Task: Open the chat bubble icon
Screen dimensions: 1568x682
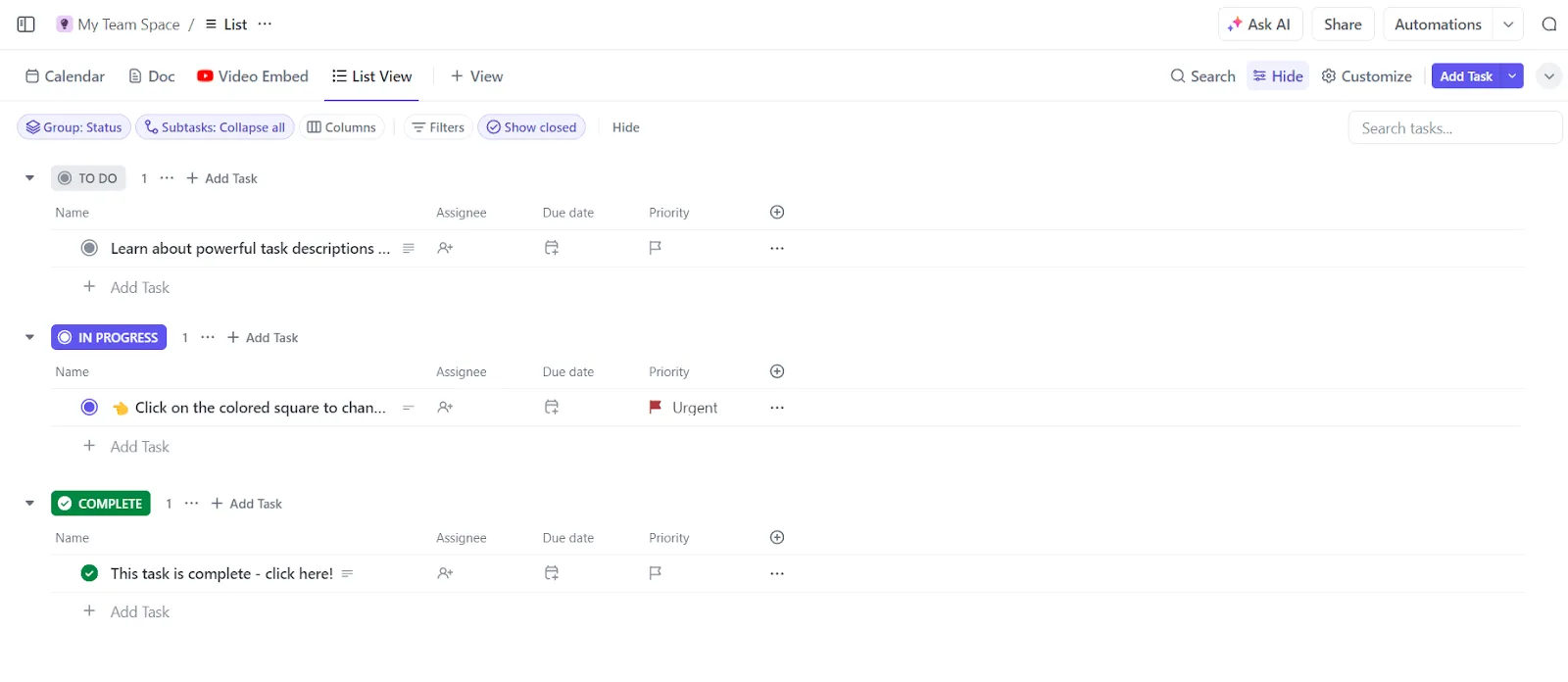Action: pos(1549,24)
